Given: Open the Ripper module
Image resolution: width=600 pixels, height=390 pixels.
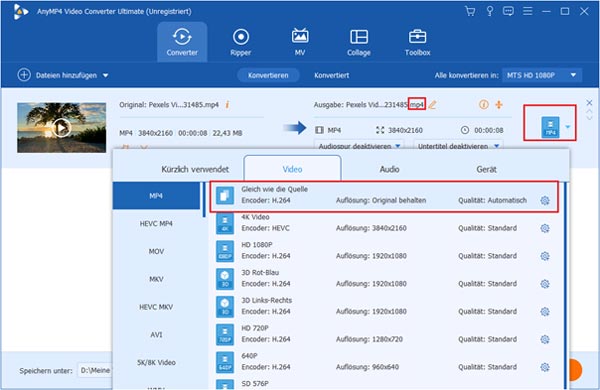Looking at the screenshot, I should point(240,42).
